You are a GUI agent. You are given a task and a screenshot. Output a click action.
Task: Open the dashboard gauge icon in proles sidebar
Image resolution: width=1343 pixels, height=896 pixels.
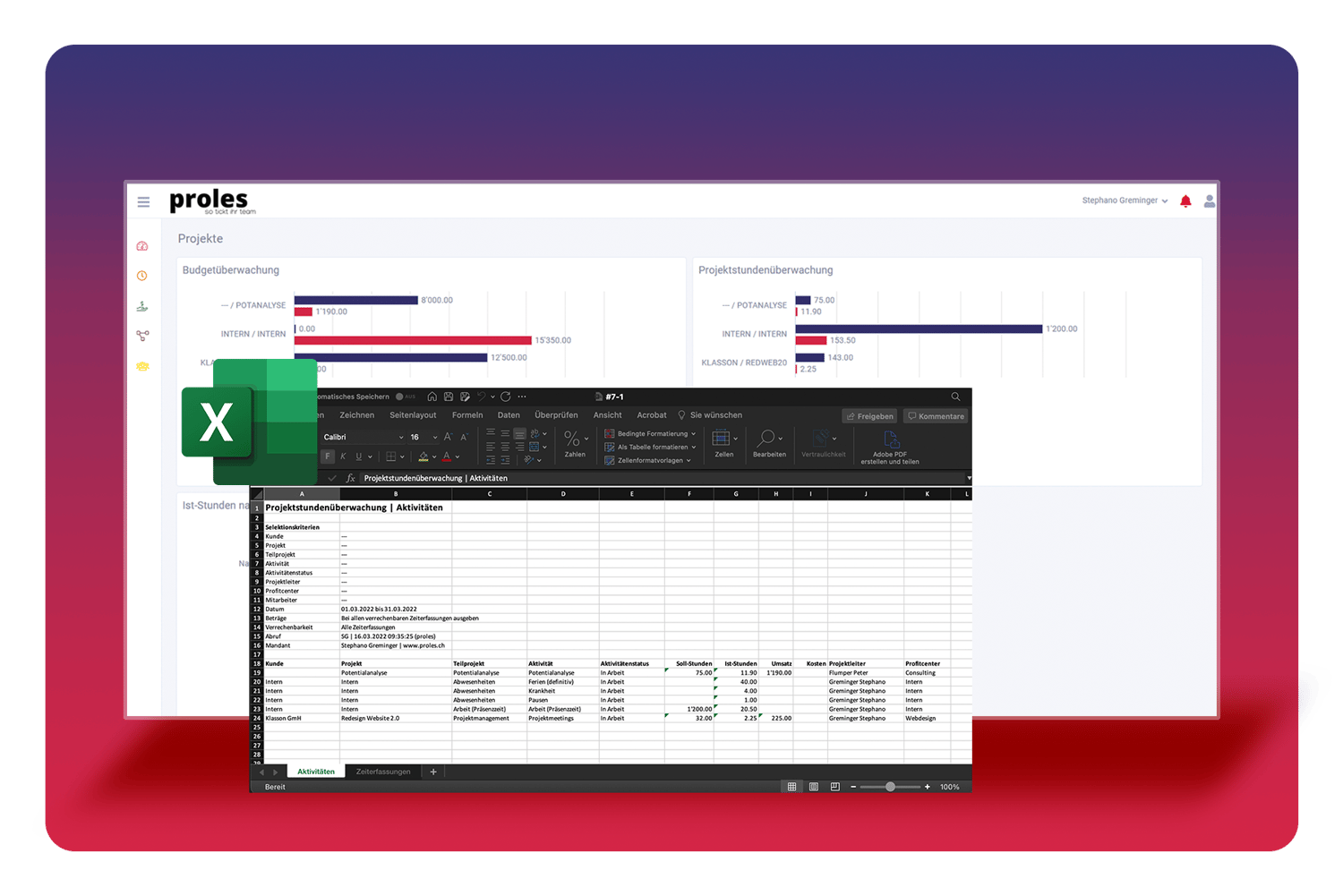142,246
